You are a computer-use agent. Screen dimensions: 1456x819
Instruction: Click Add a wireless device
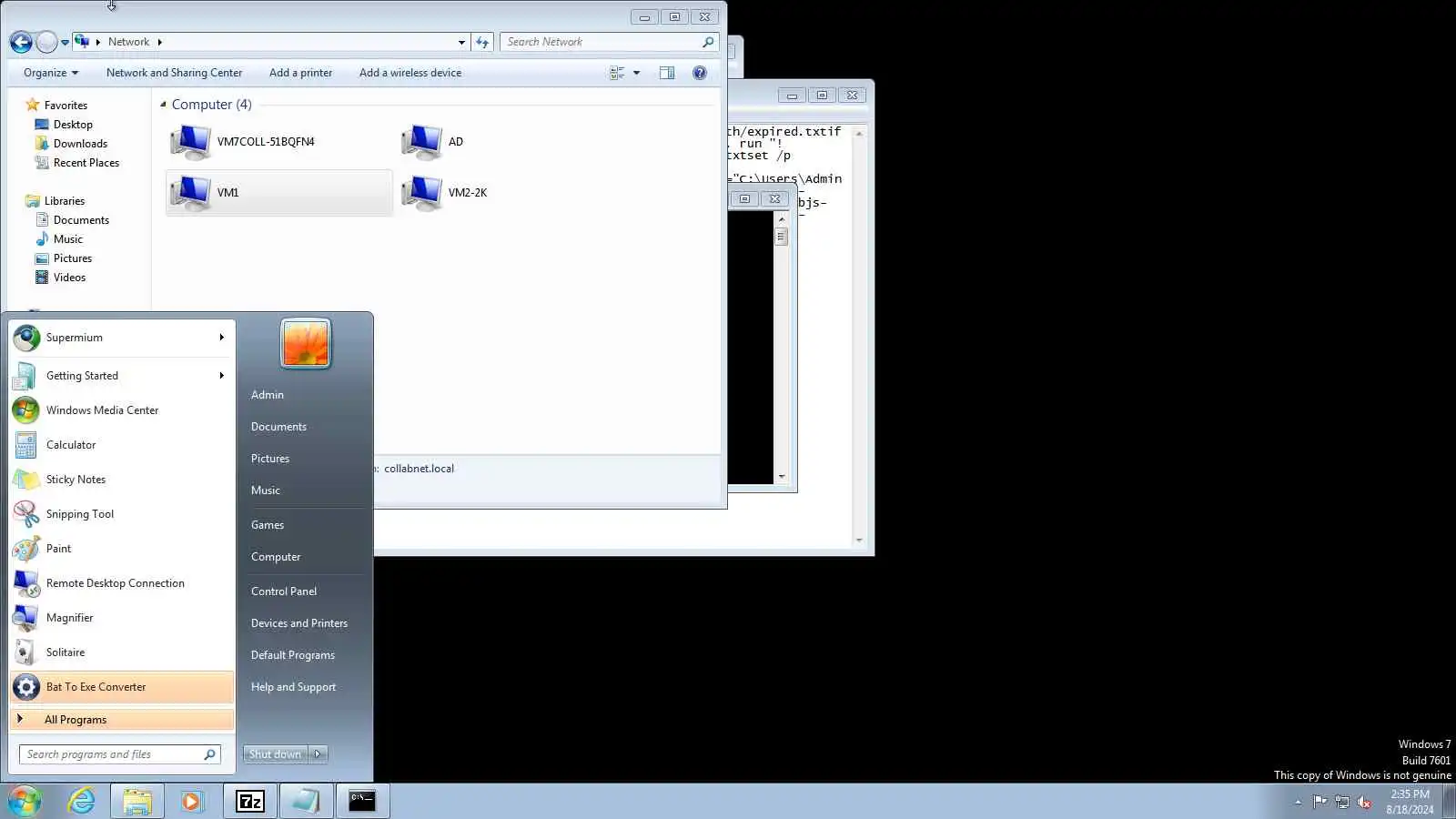pos(410,73)
